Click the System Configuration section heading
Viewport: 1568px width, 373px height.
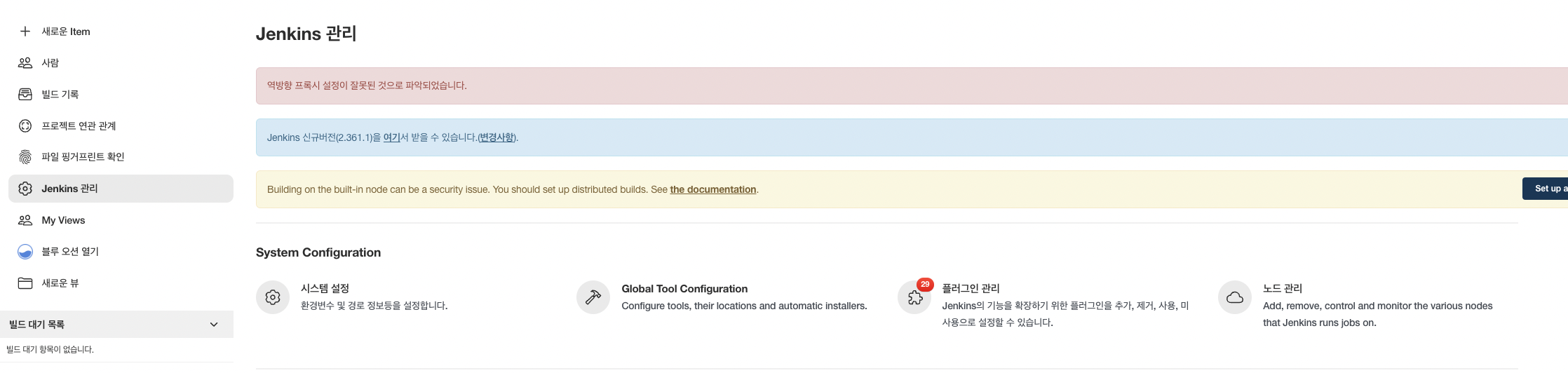click(x=318, y=252)
